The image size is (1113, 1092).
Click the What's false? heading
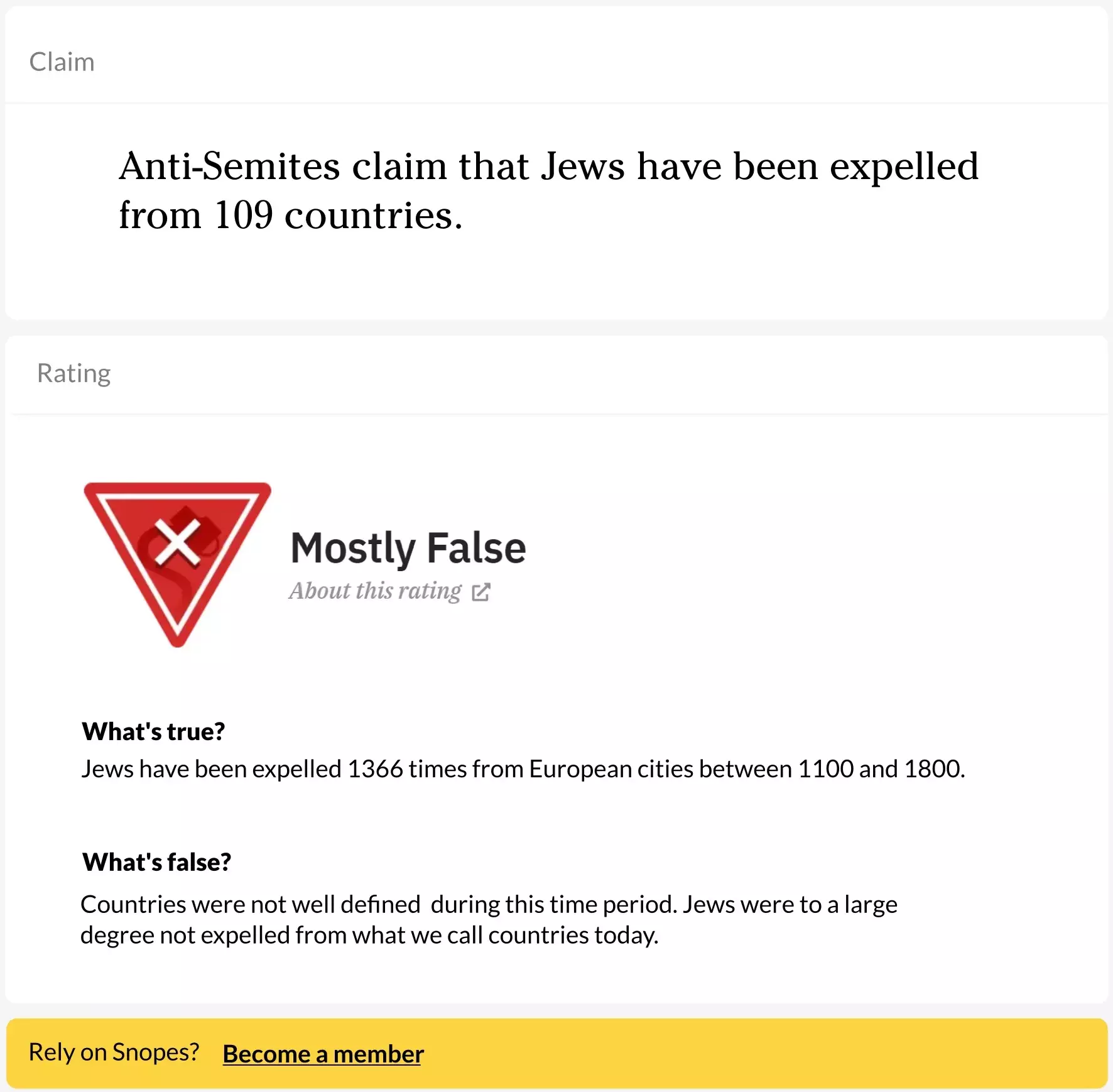coord(157,862)
